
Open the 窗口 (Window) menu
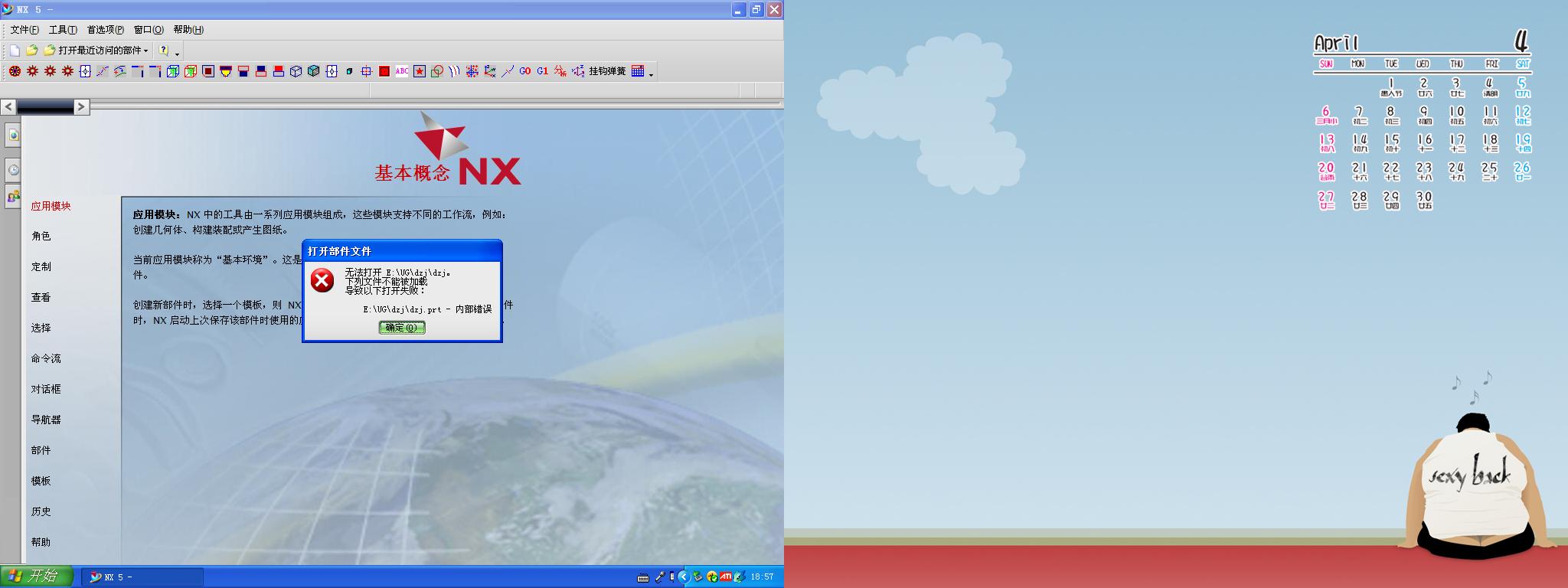pos(149,30)
